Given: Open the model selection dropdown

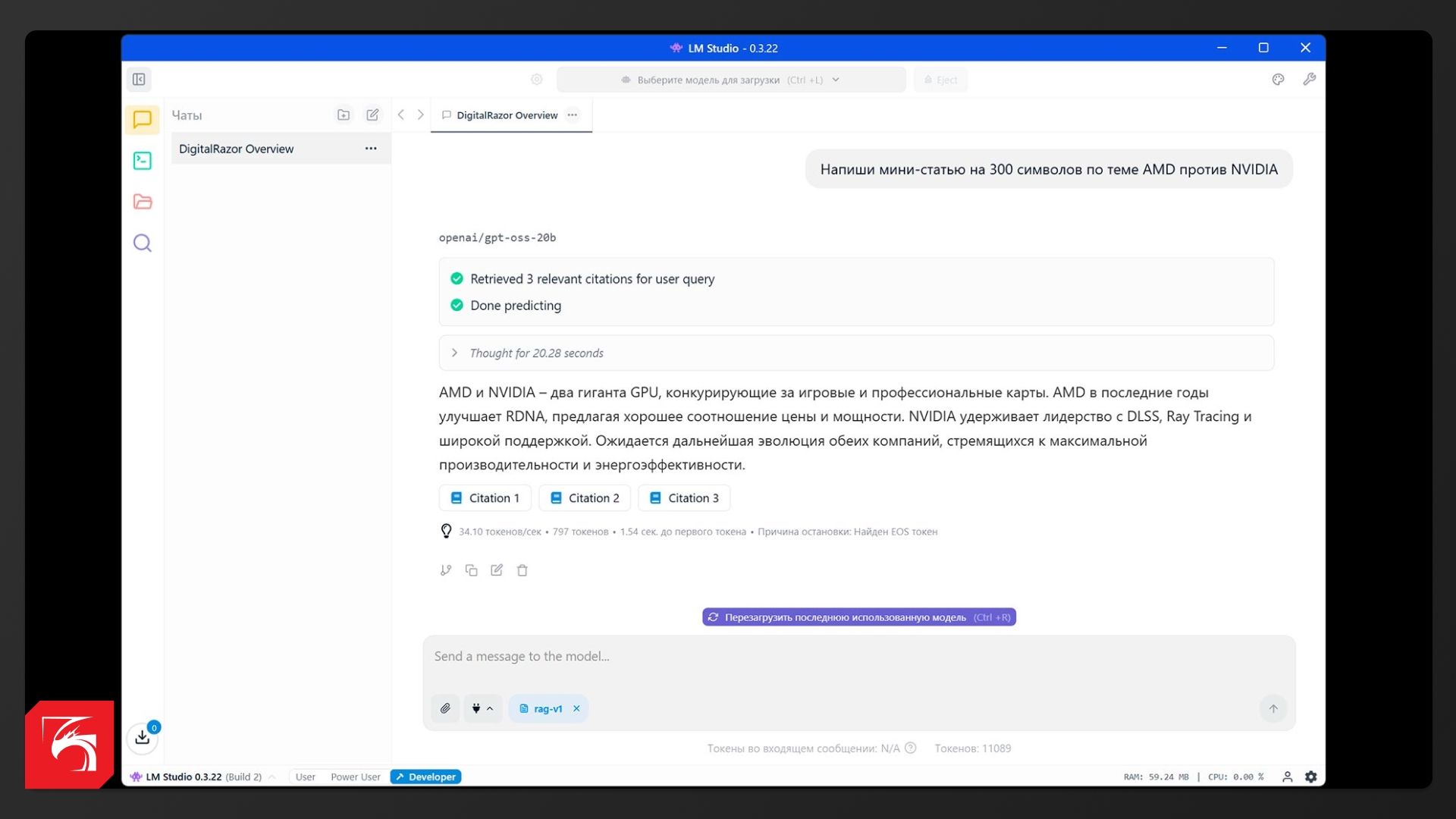Looking at the screenshot, I should [x=730, y=80].
